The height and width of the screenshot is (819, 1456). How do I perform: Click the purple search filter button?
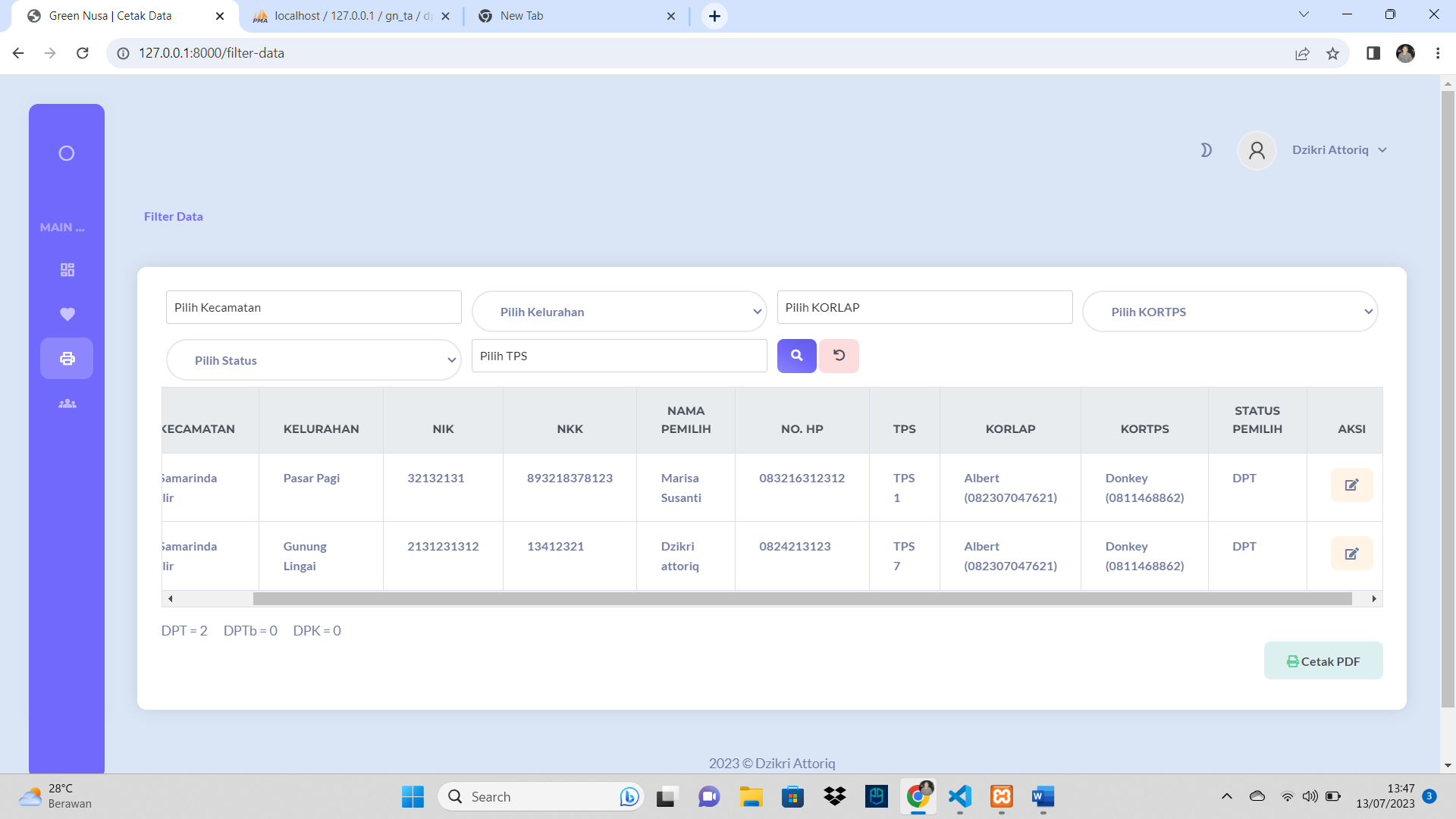pyautogui.click(x=796, y=356)
